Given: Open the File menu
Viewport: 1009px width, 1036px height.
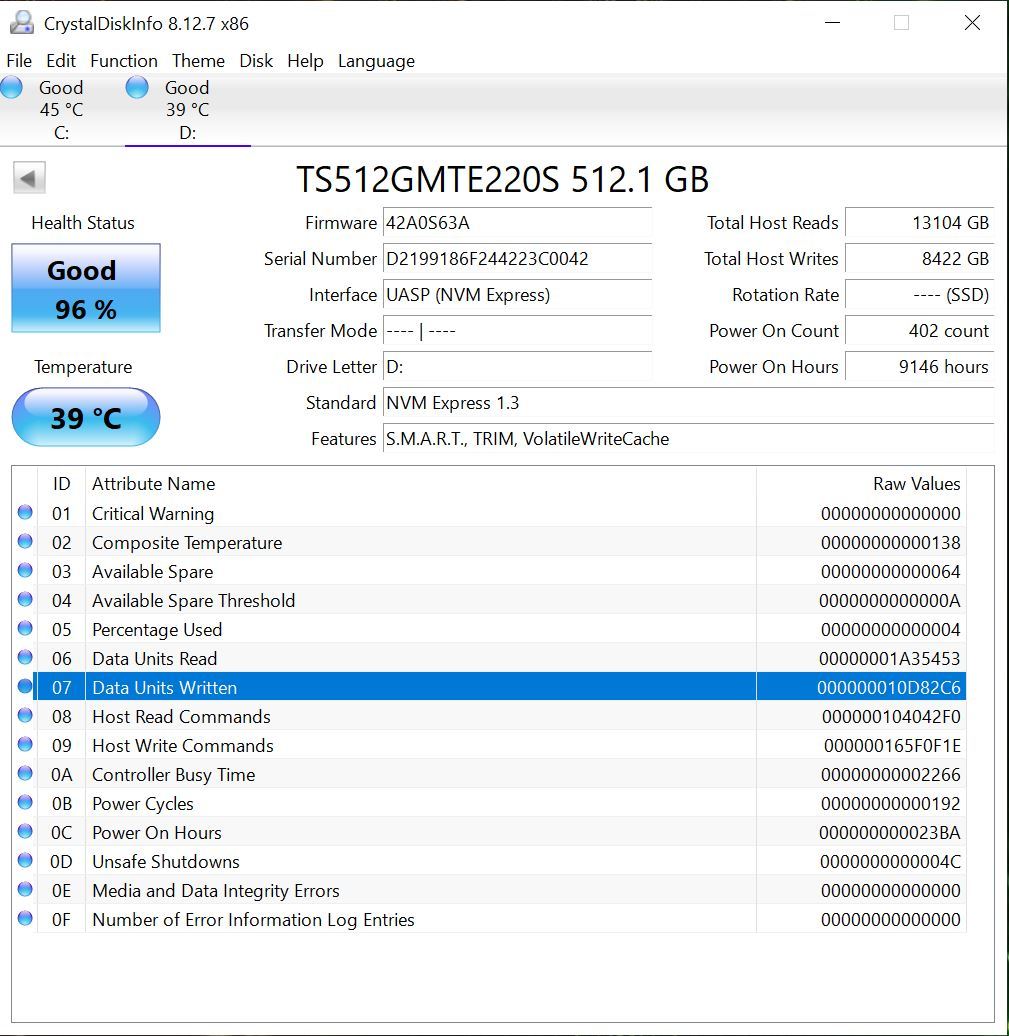Looking at the screenshot, I should (19, 61).
